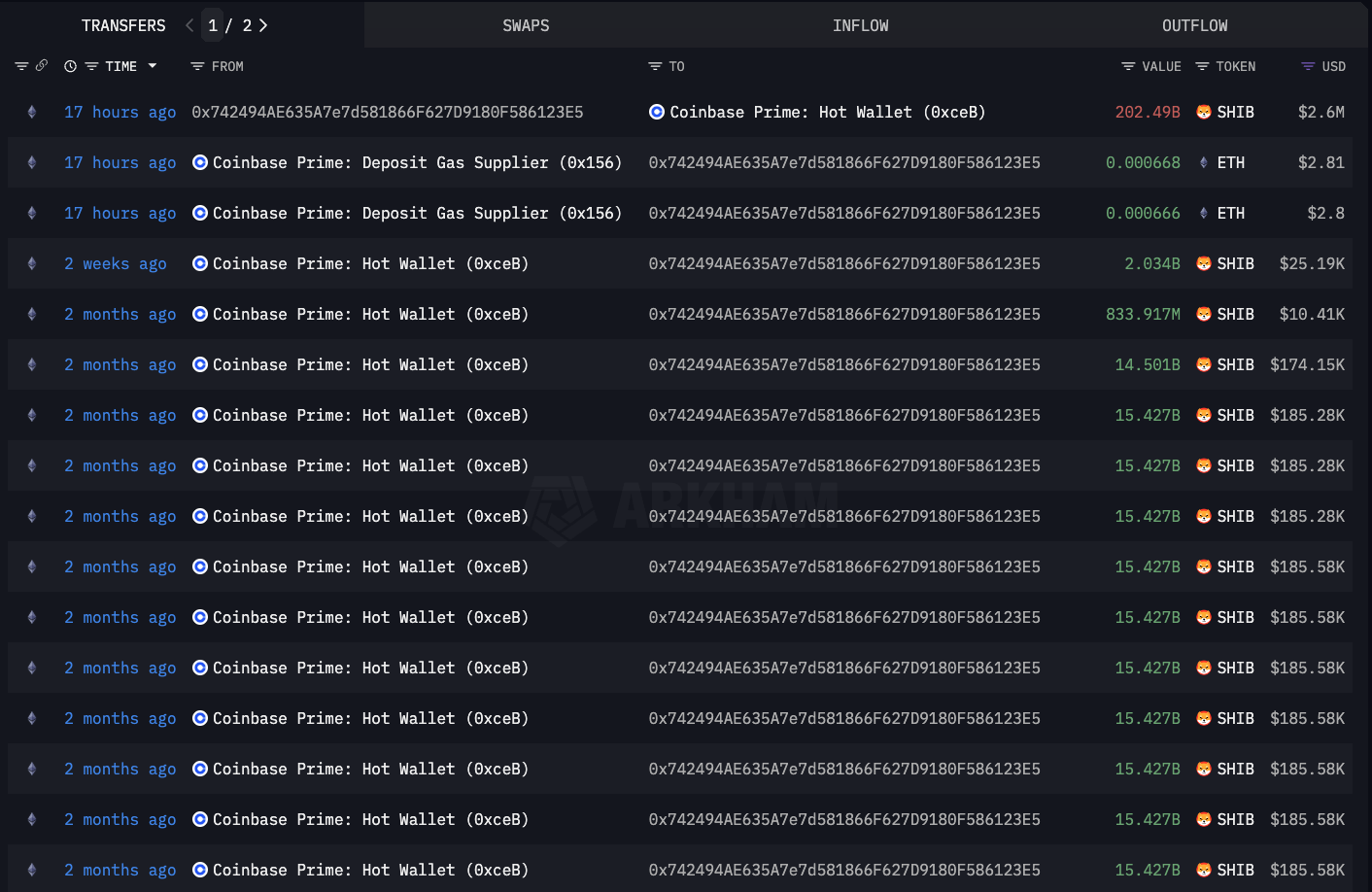Click the SHIB token name in the 833.917M row
Screen dimensions: 1372x892
(1236, 314)
